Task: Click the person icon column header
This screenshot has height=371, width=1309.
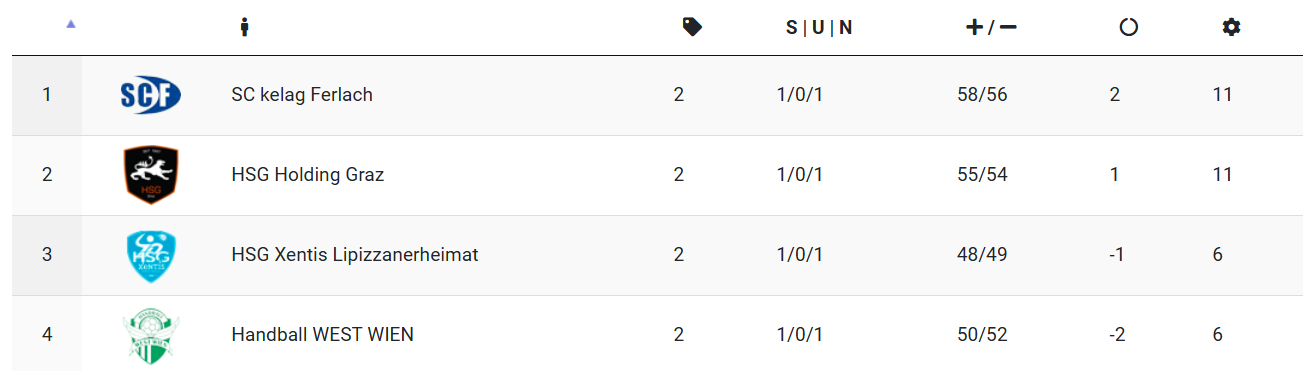Action: [243, 27]
